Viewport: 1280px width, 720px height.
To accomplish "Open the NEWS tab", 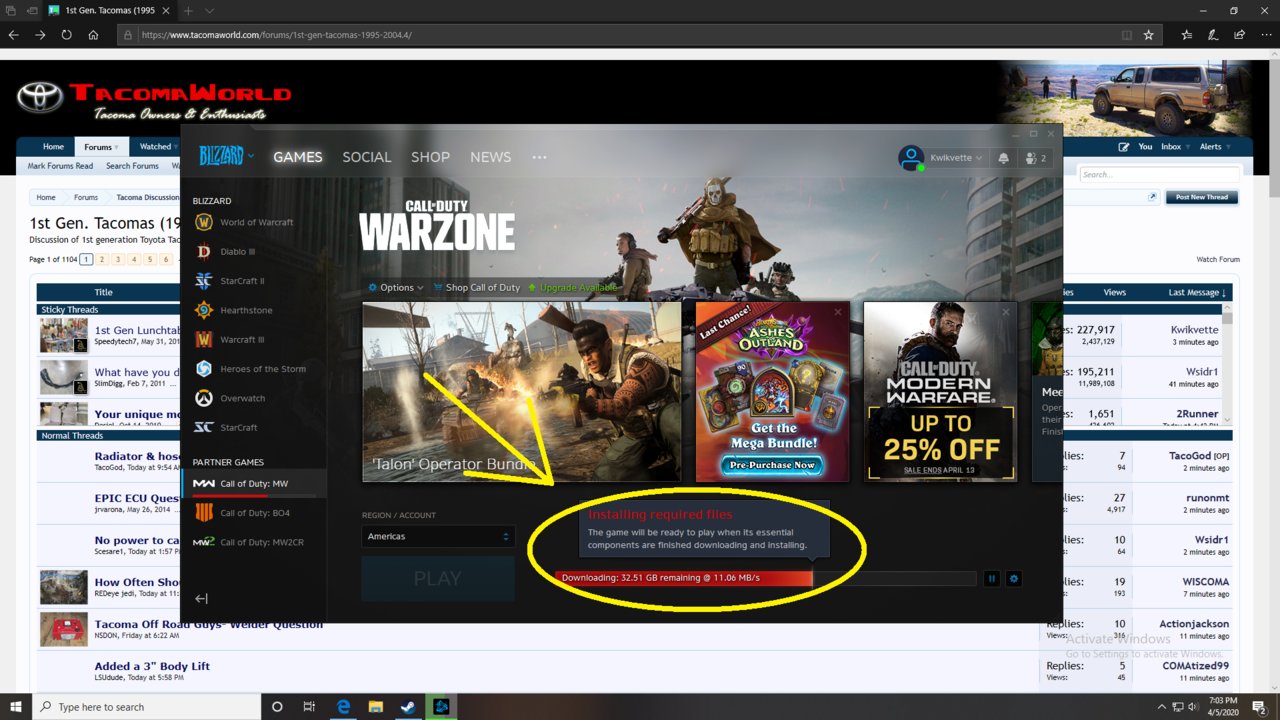I will tap(490, 157).
